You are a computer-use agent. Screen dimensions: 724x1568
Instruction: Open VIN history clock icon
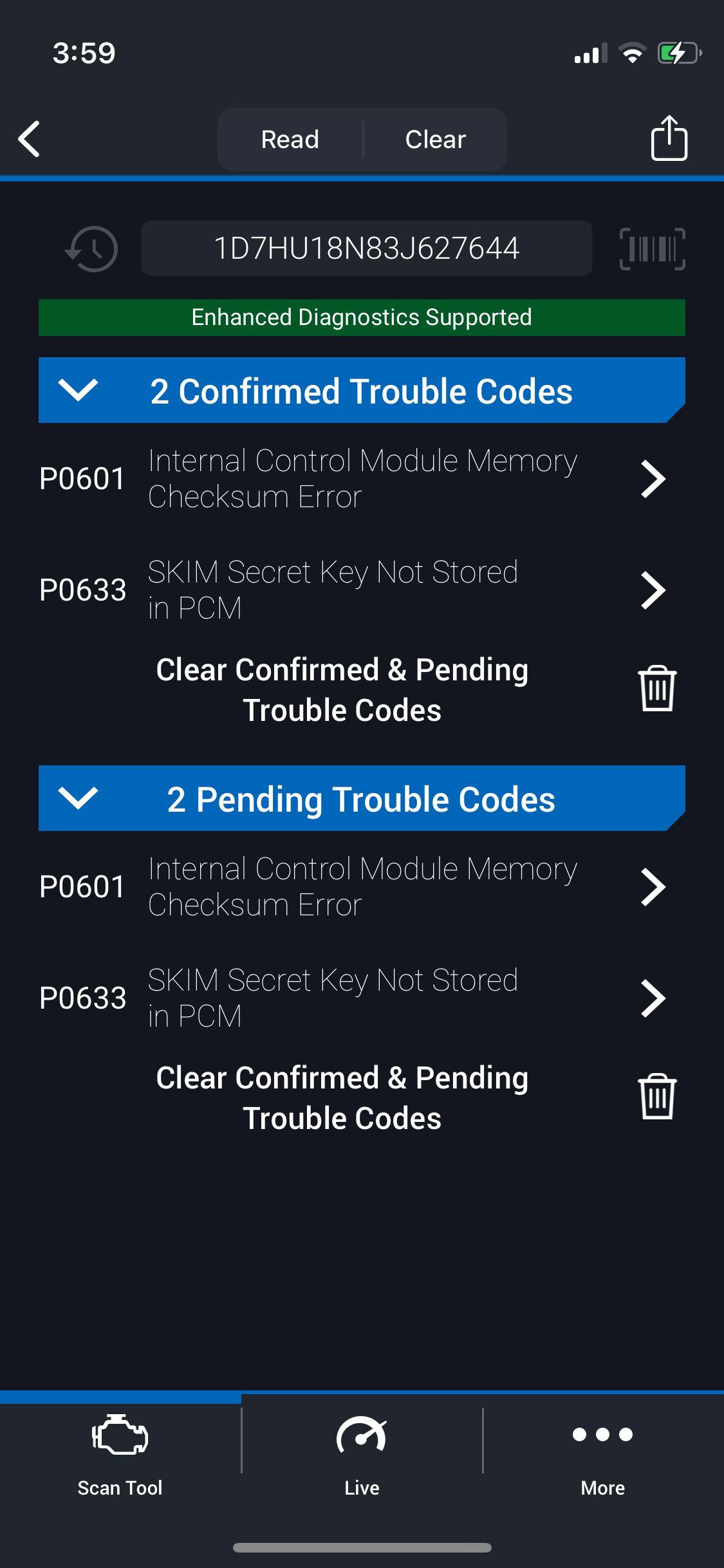click(91, 248)
